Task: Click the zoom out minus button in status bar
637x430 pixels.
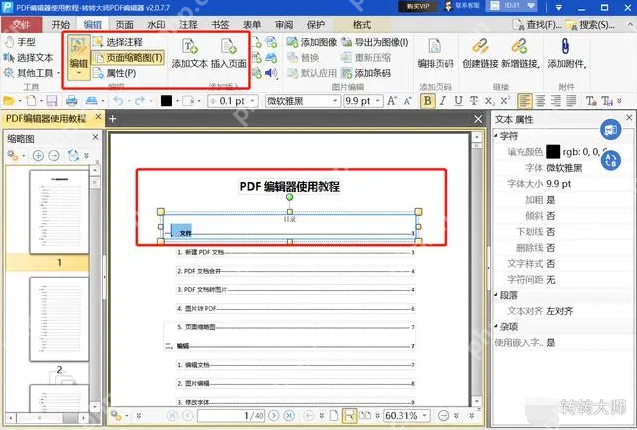Action: click(443, 416)
